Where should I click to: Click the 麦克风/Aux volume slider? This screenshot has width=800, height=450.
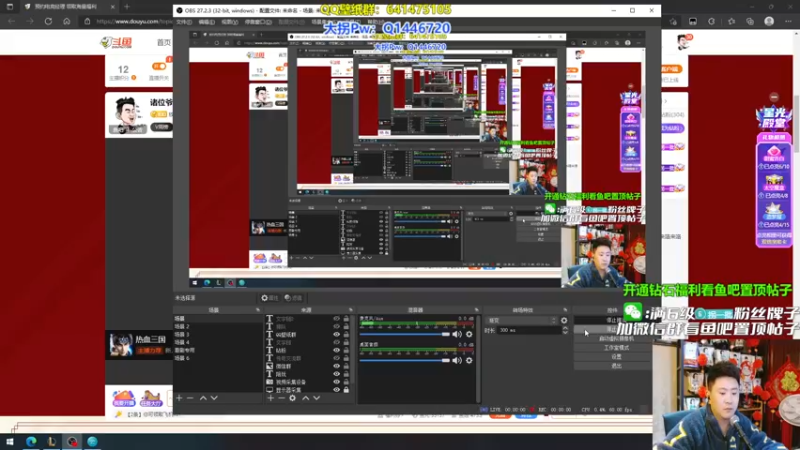pos(405,334)
